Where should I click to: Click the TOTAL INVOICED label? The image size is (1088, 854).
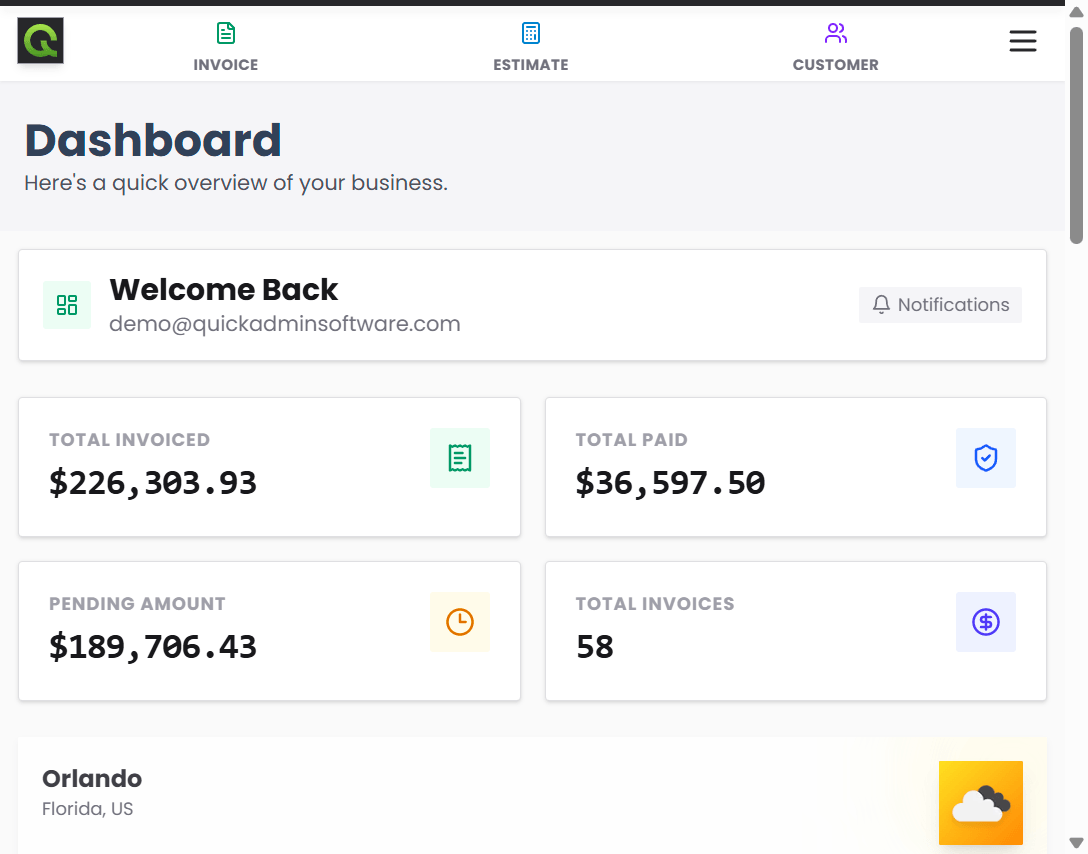point(129,440)
